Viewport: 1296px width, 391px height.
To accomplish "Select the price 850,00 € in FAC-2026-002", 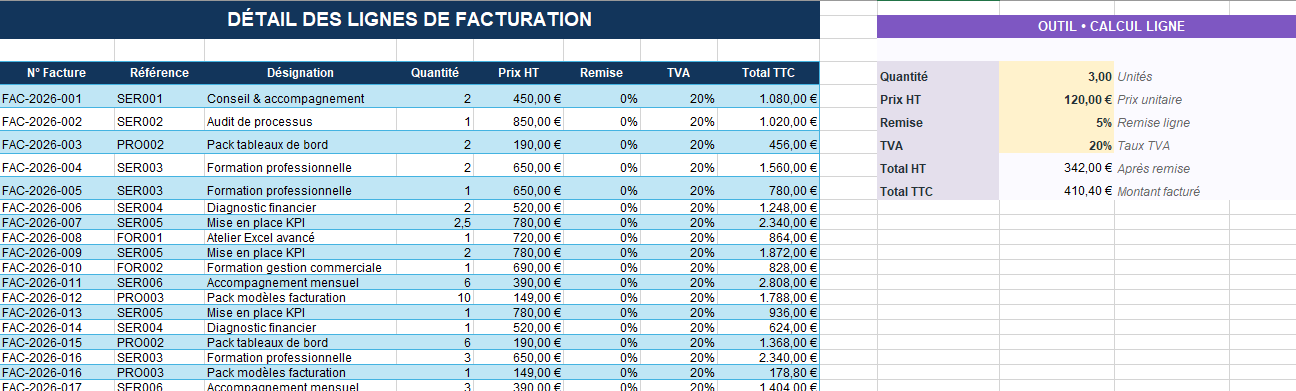I will click(519, 121).
